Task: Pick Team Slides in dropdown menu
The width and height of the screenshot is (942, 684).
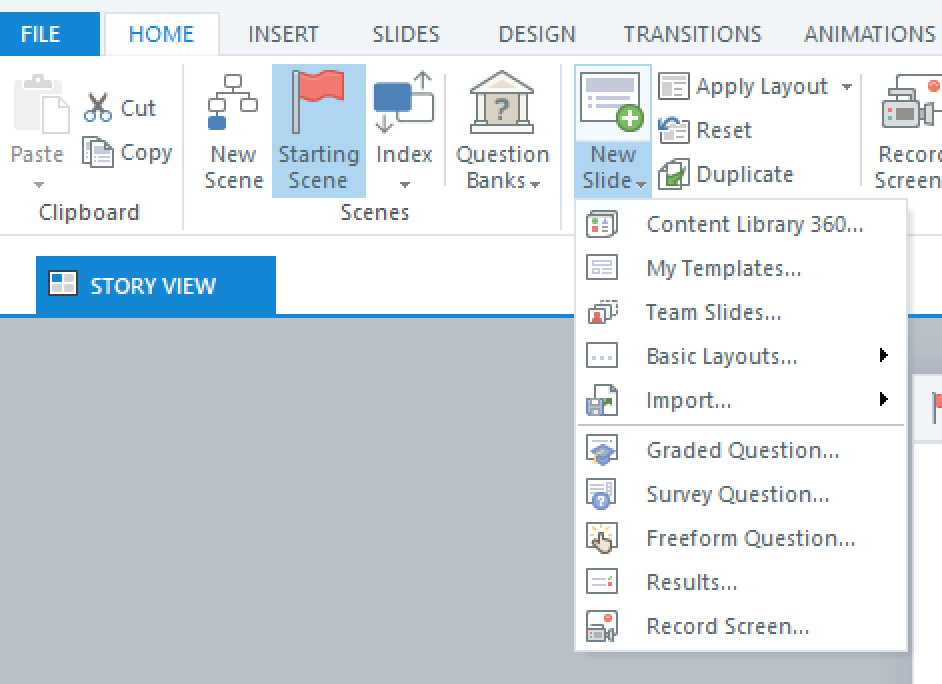Action: click(713, 312)
